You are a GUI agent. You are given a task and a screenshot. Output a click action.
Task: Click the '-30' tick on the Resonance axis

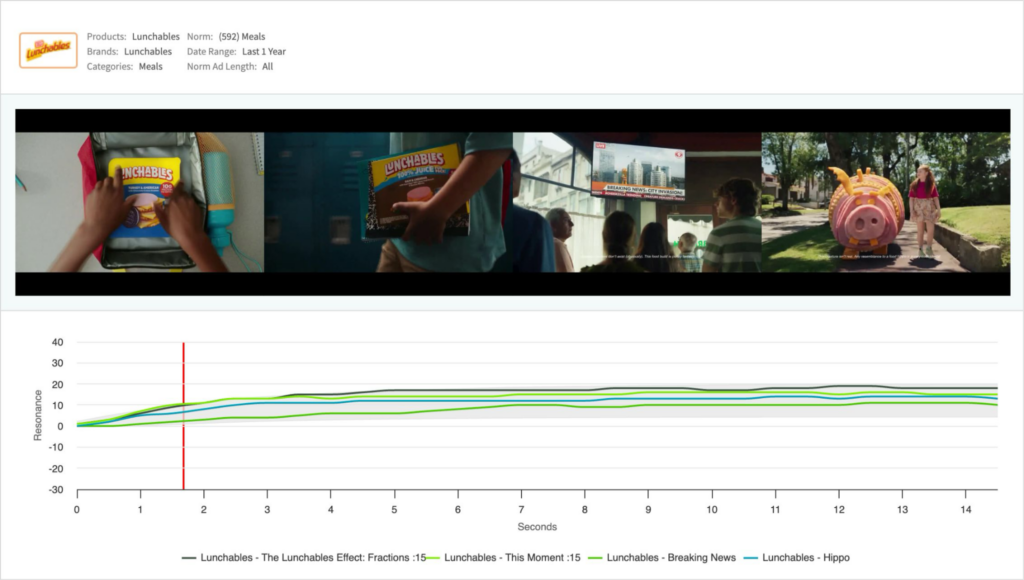pyautogui.click(x=56, y=490)
